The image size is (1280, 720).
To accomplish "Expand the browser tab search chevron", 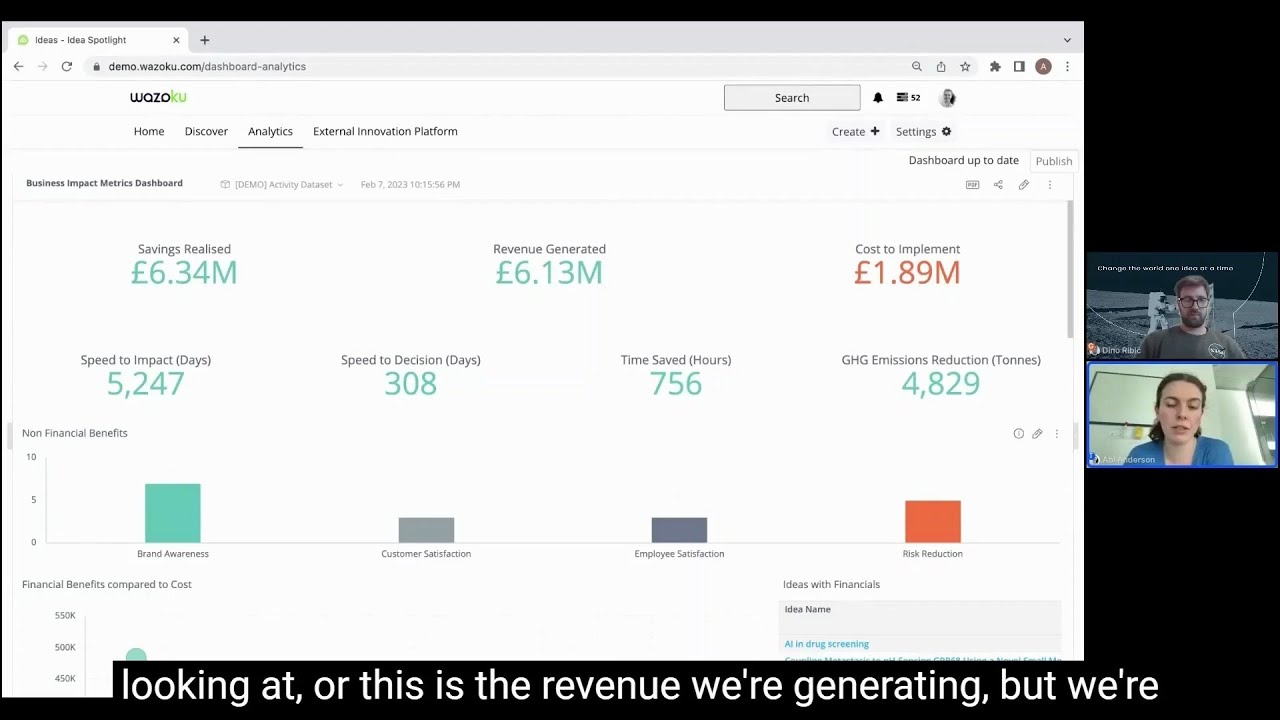I will (x=1067, y=40).
